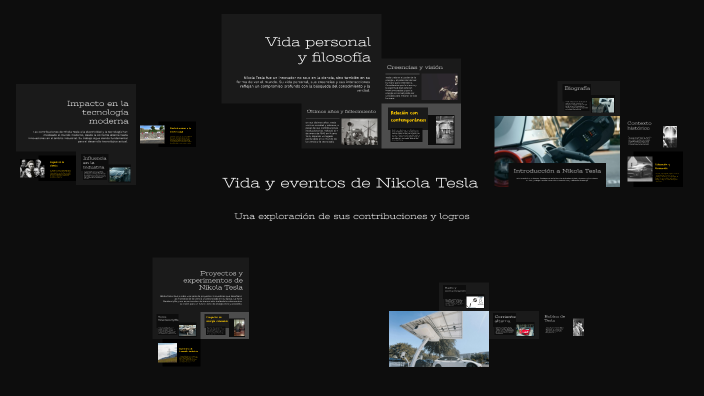The image size is (704, 396).
Task: Select the highlighted yellow subtopic under Proyectos
Action: (x=224, y=326)
